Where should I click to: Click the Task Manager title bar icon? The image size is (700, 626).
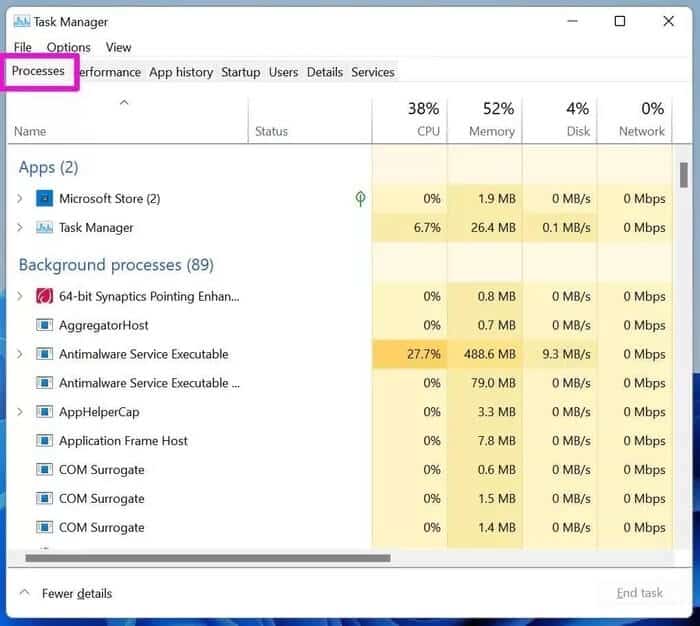pos(22,21)
